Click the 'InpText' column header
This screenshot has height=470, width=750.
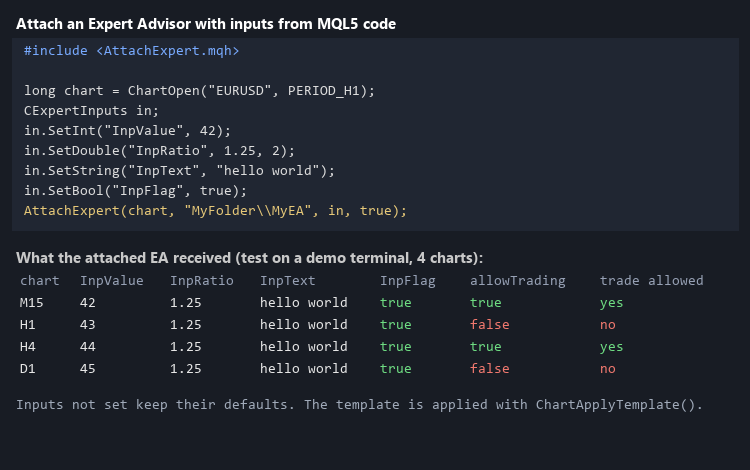tap(287, 281)
